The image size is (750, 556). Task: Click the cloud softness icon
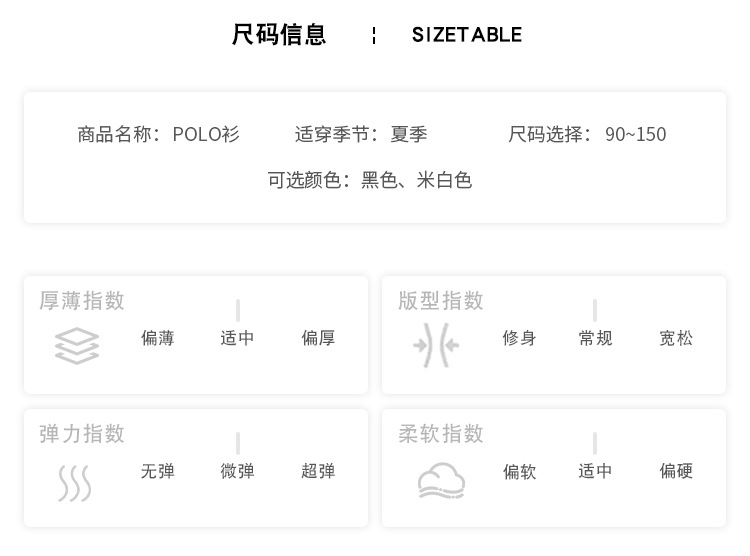coord(442,481)
